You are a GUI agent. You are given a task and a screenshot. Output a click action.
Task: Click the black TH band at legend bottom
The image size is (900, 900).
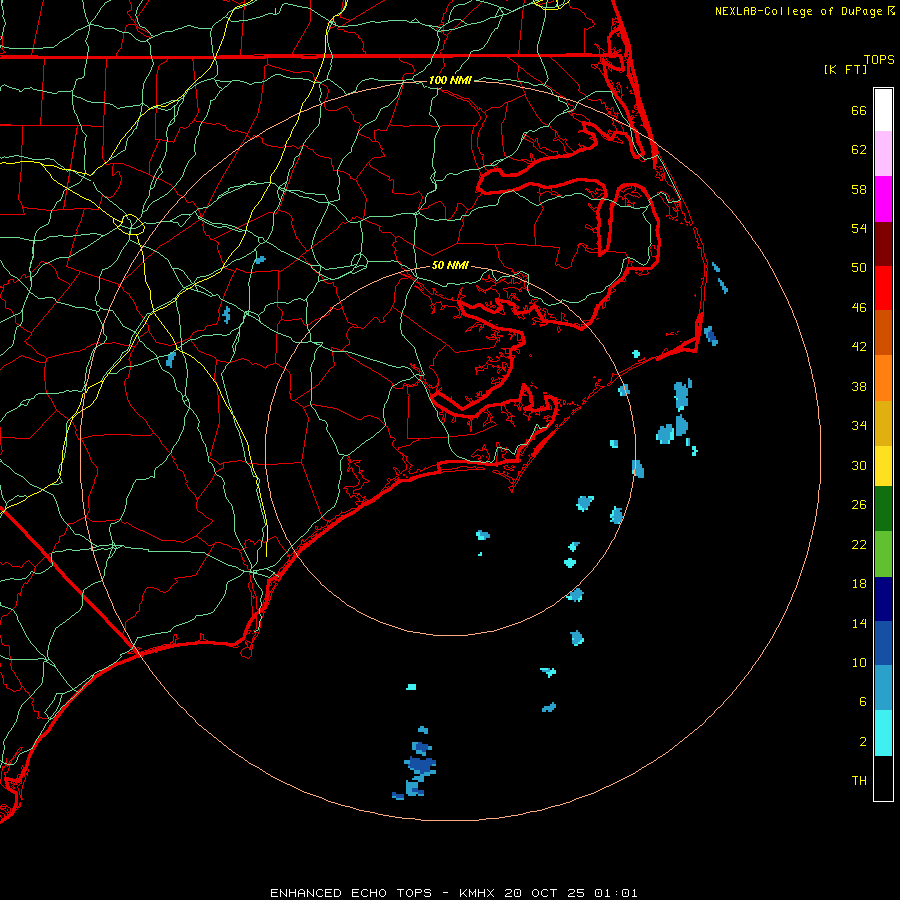coord(883,778)
